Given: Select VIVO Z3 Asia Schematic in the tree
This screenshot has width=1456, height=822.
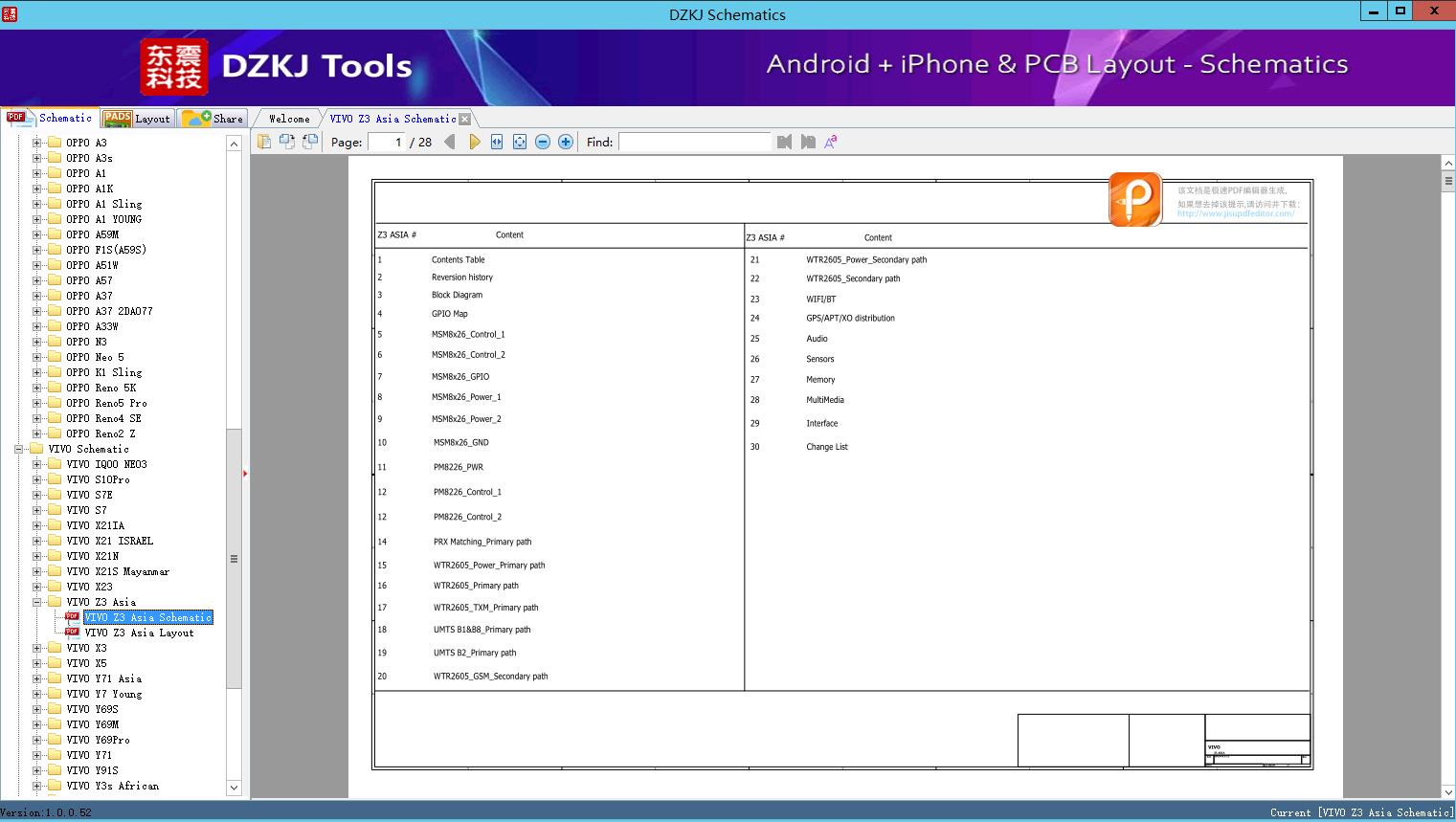Looking at the screenshot, I should pyautogui.click(x=147, y=617).
